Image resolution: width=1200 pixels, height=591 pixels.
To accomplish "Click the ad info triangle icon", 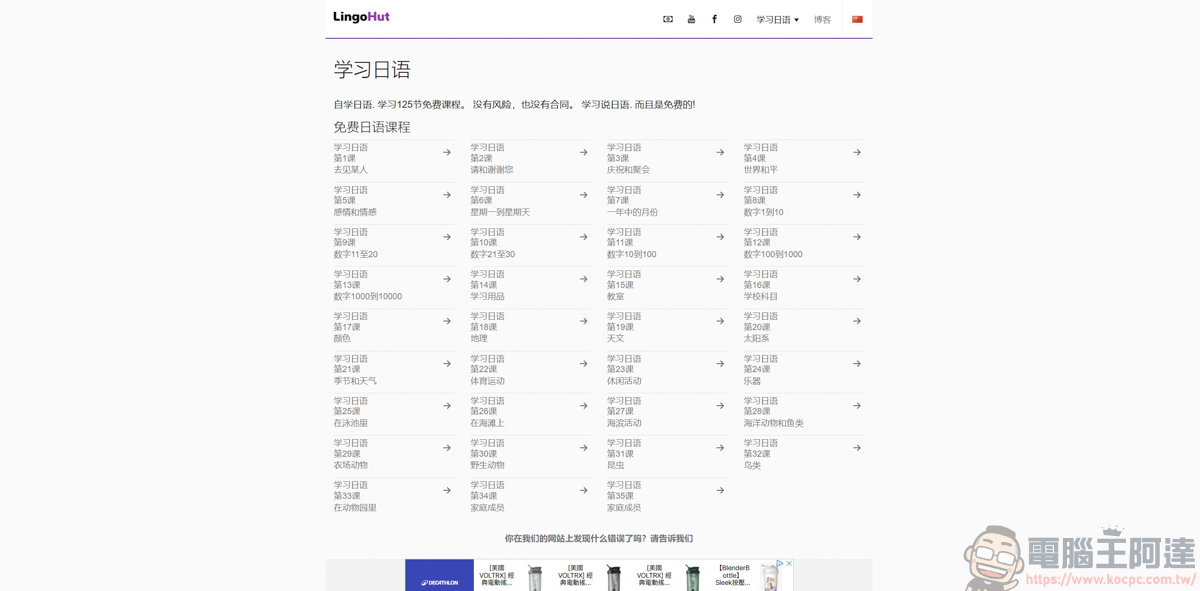I will (781, 564).
